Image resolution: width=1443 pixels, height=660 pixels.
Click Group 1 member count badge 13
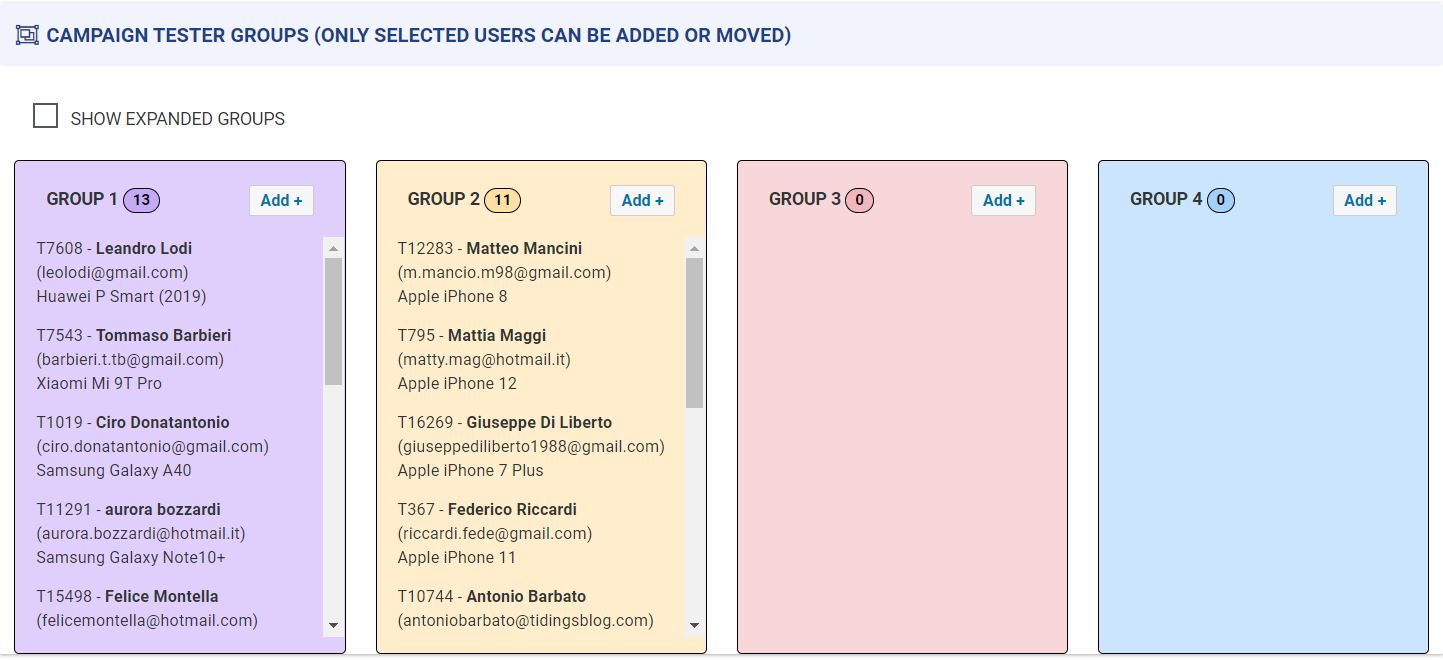(142, 200)
